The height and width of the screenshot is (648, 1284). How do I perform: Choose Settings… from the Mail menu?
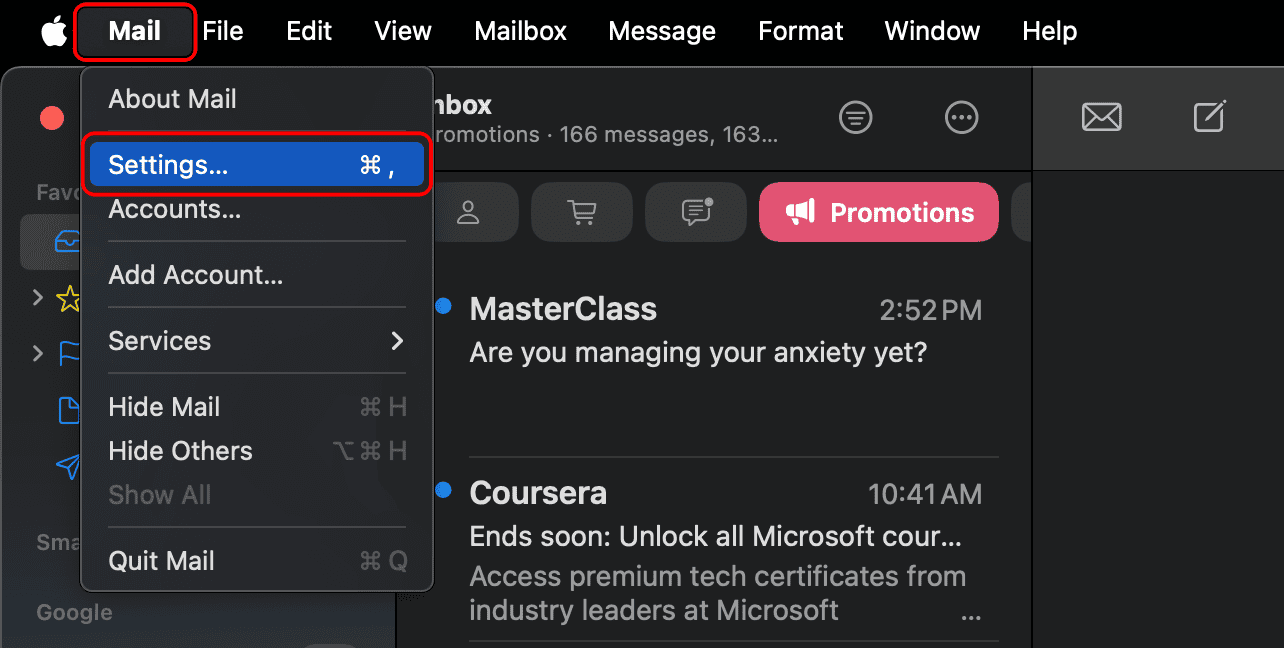257,165
